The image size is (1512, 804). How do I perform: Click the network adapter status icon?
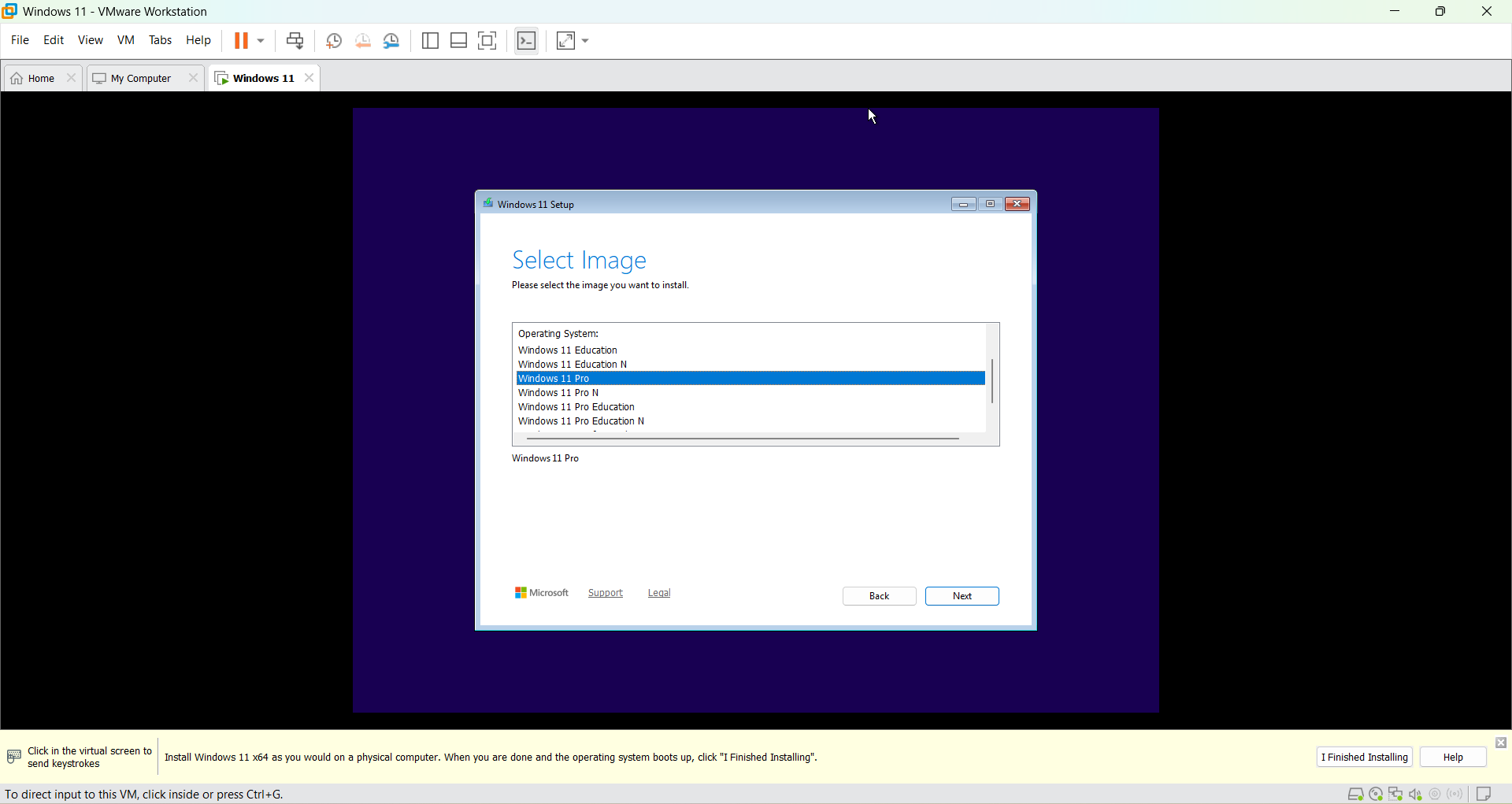click(1395, 795)
